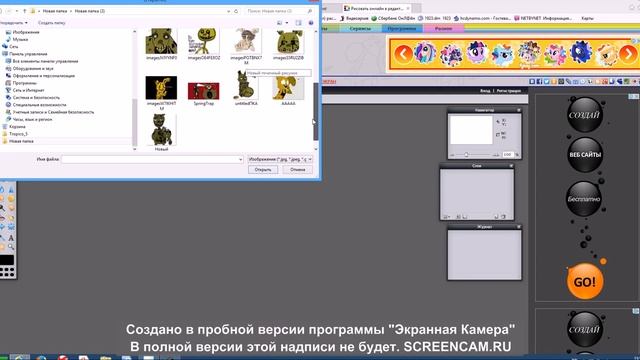Open the pink Разное site menu tab
This screenshot has height=360, width=640.
[x=444, y=29]
